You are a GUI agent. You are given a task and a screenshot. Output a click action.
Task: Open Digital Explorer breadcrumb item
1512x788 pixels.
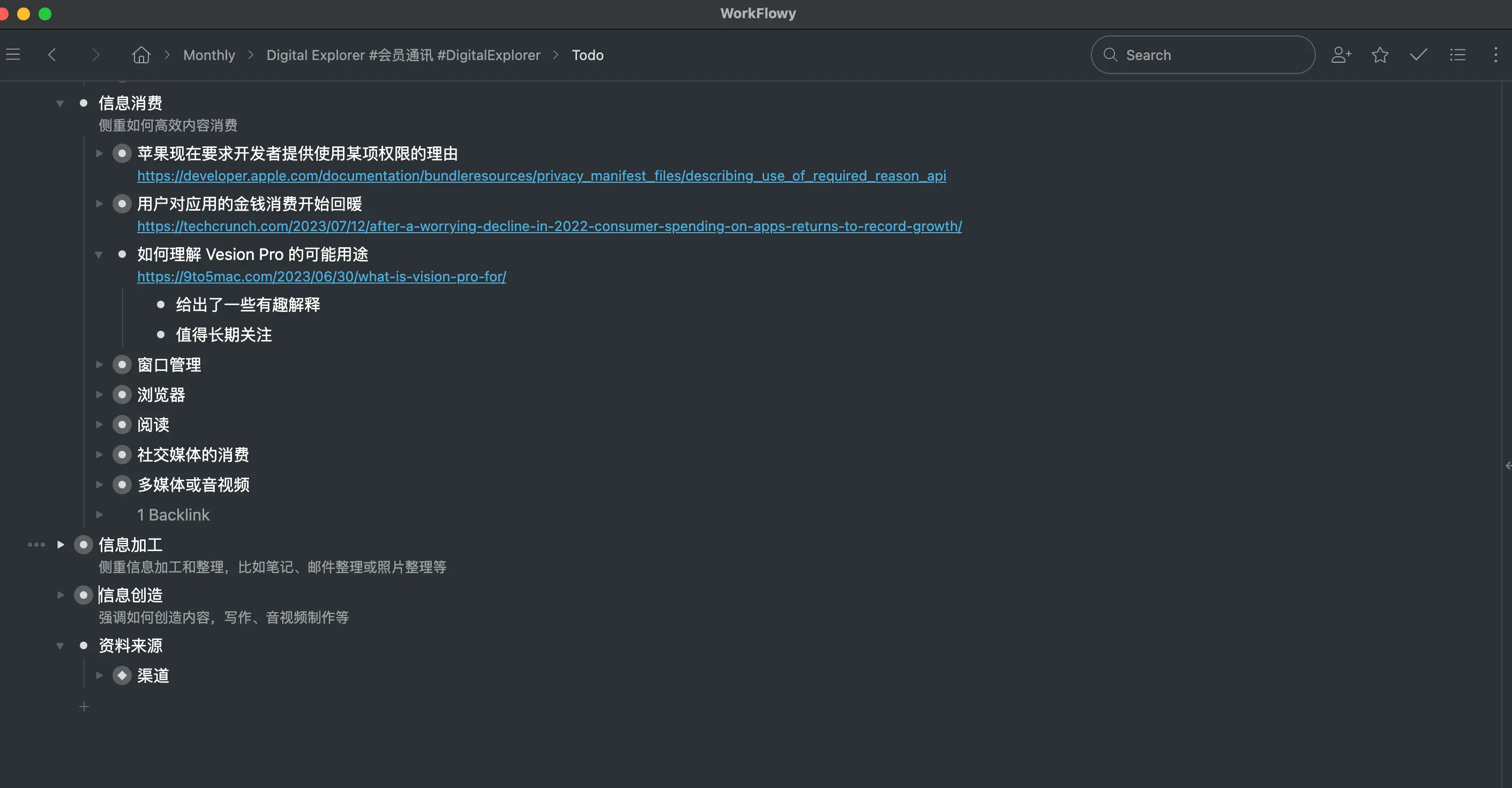(x=403, y=55)
